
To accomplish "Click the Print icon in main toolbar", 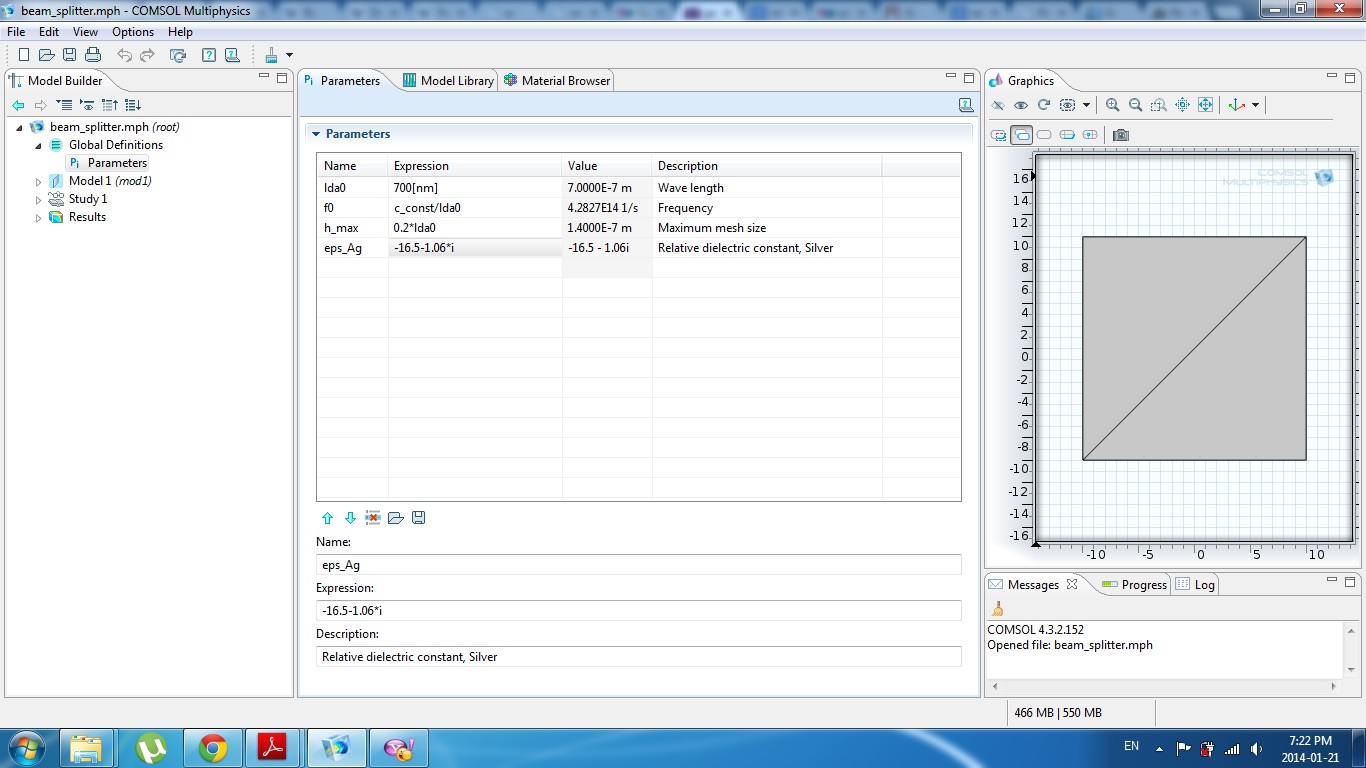I will click(93, 55).
